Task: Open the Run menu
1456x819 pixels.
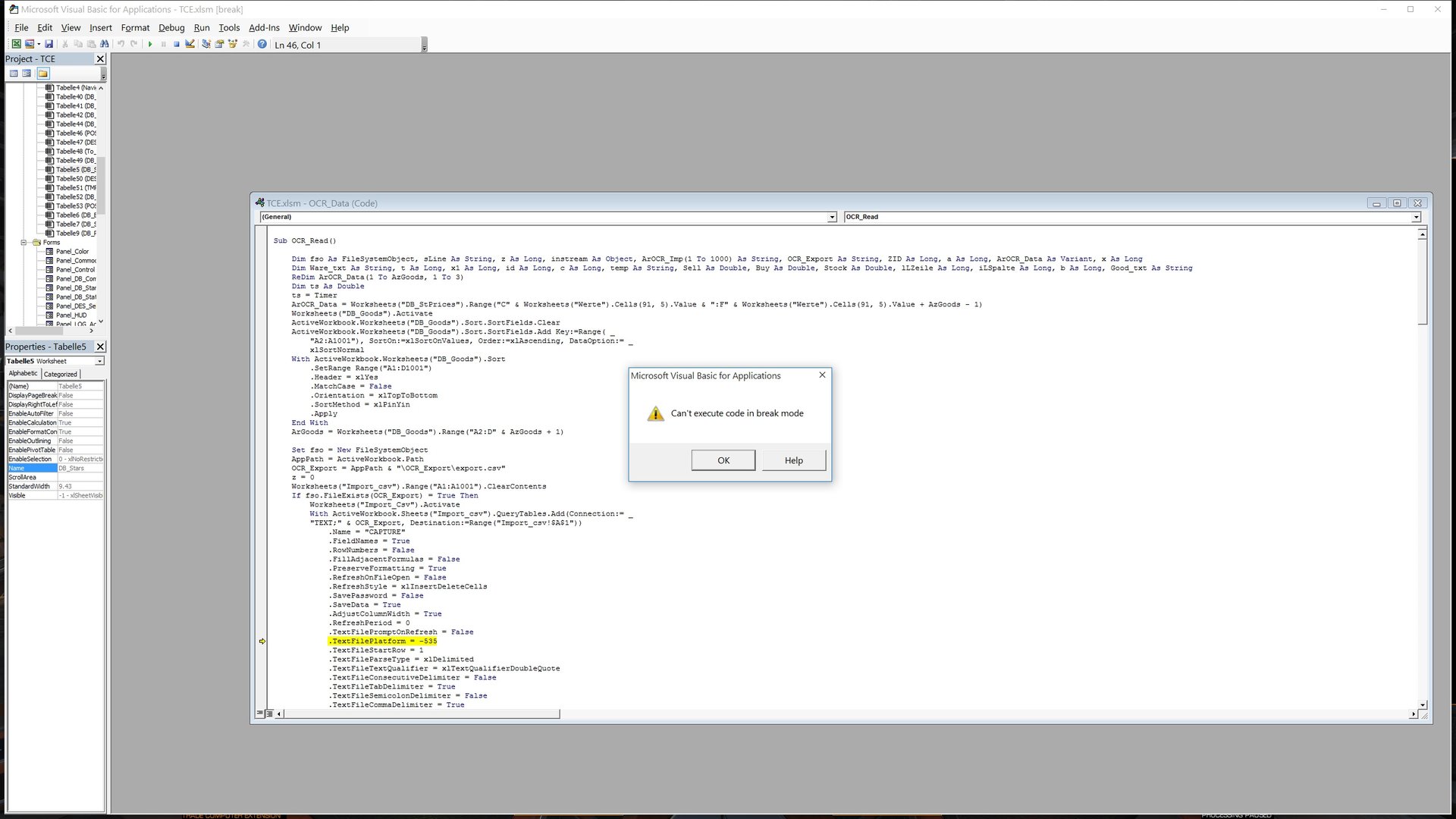Action: click(202, 27)
